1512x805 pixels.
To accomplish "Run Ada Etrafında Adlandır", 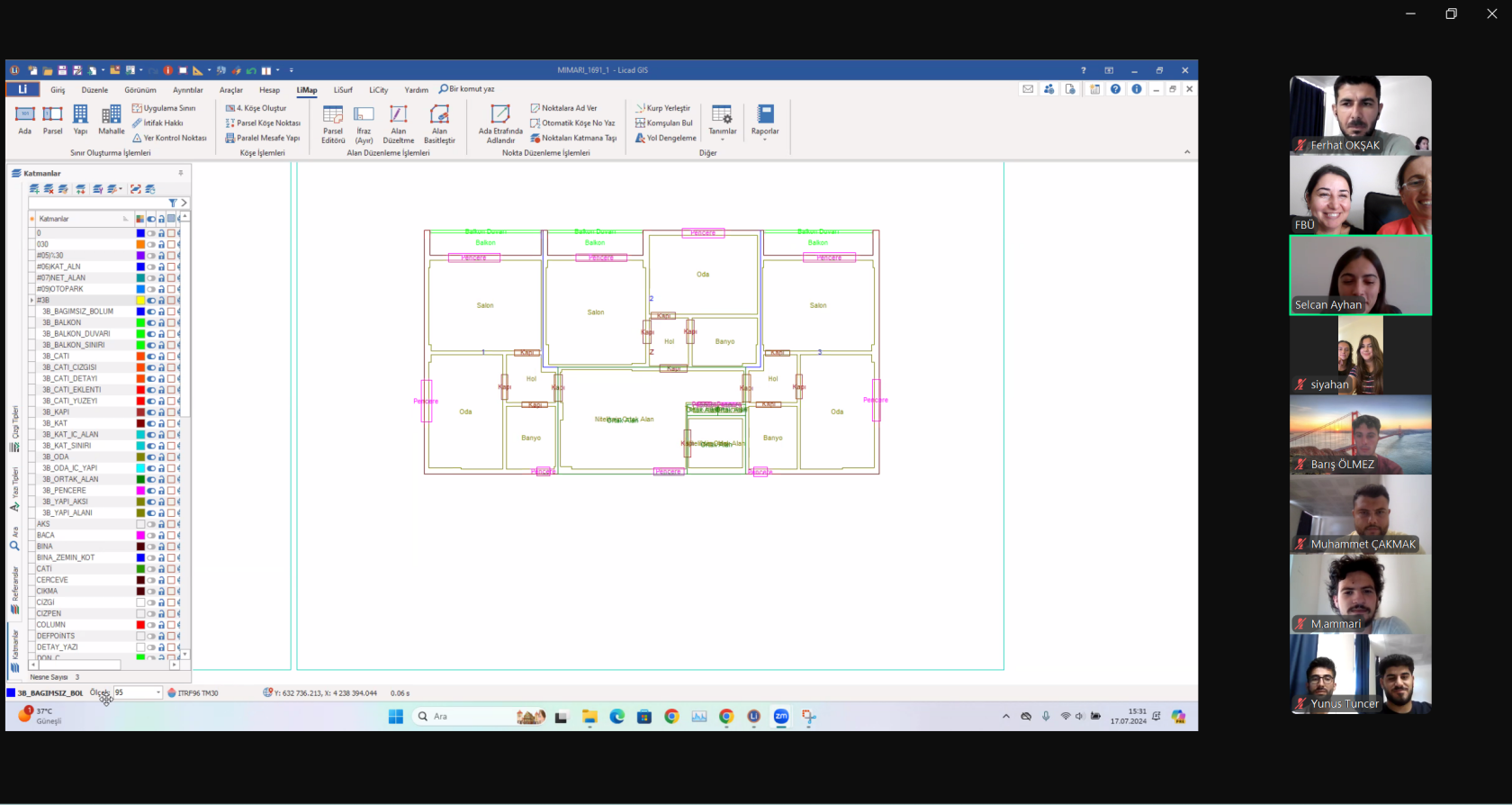I will click(500, 124).
